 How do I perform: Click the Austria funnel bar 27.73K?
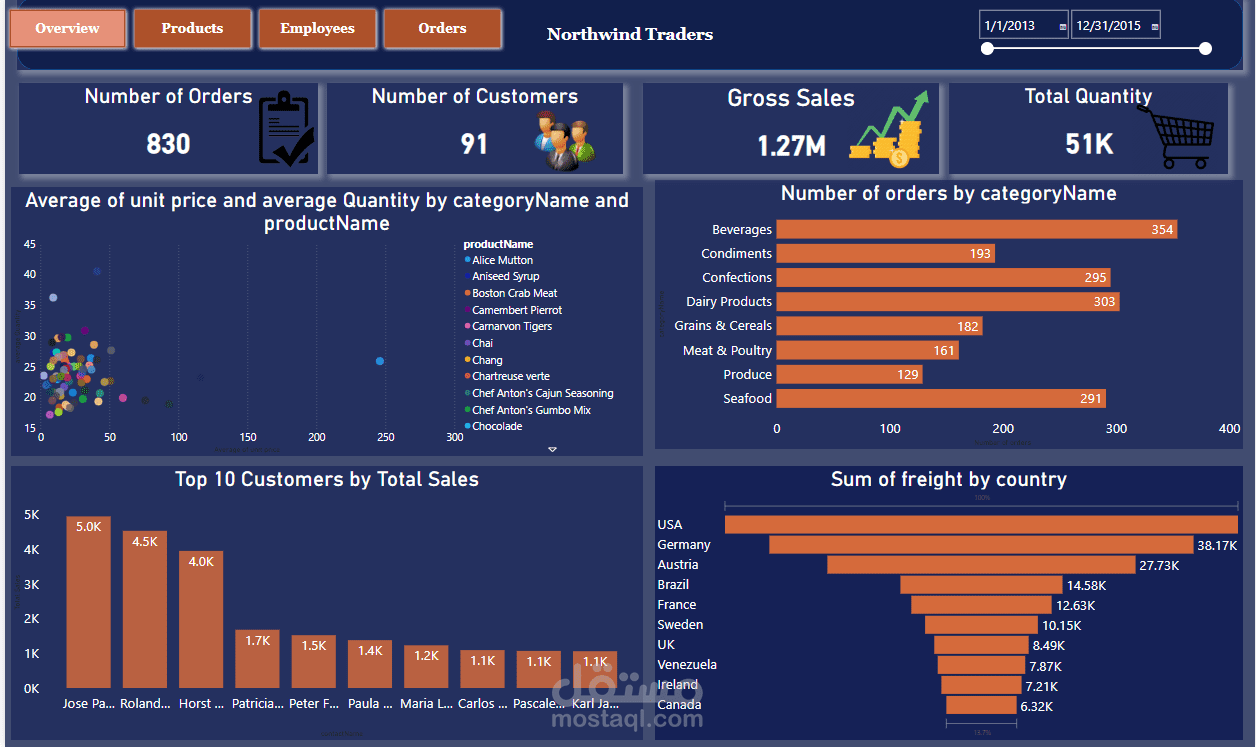point(981,565)
